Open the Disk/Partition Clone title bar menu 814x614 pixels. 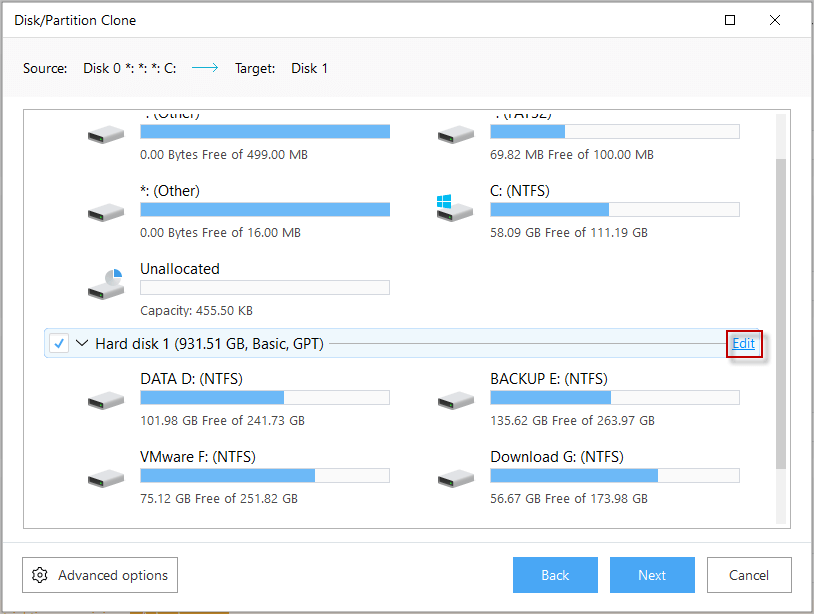75,19
